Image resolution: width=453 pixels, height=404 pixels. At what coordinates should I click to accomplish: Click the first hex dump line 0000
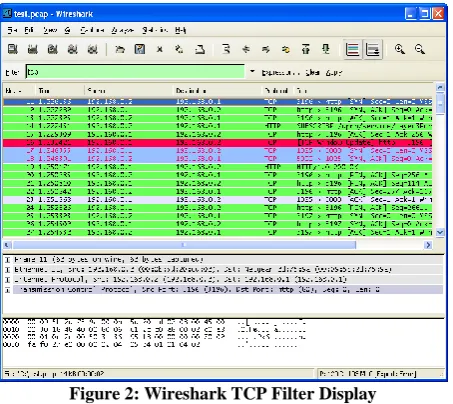click(154, 322)
